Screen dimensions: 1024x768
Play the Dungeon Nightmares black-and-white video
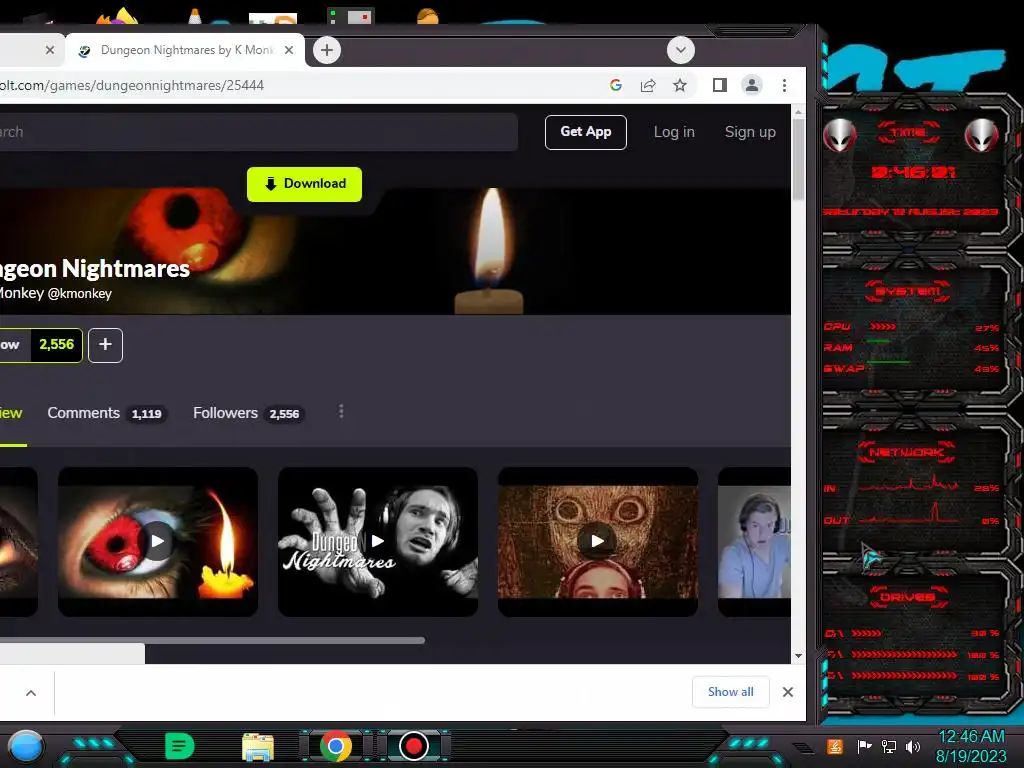(377, 541)
